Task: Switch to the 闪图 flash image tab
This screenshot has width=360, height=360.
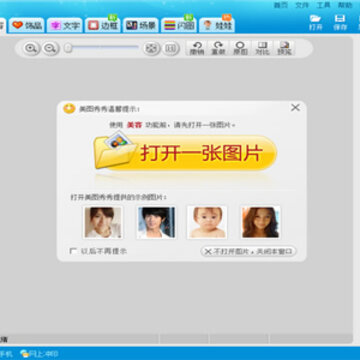Action: pos(179,25)
